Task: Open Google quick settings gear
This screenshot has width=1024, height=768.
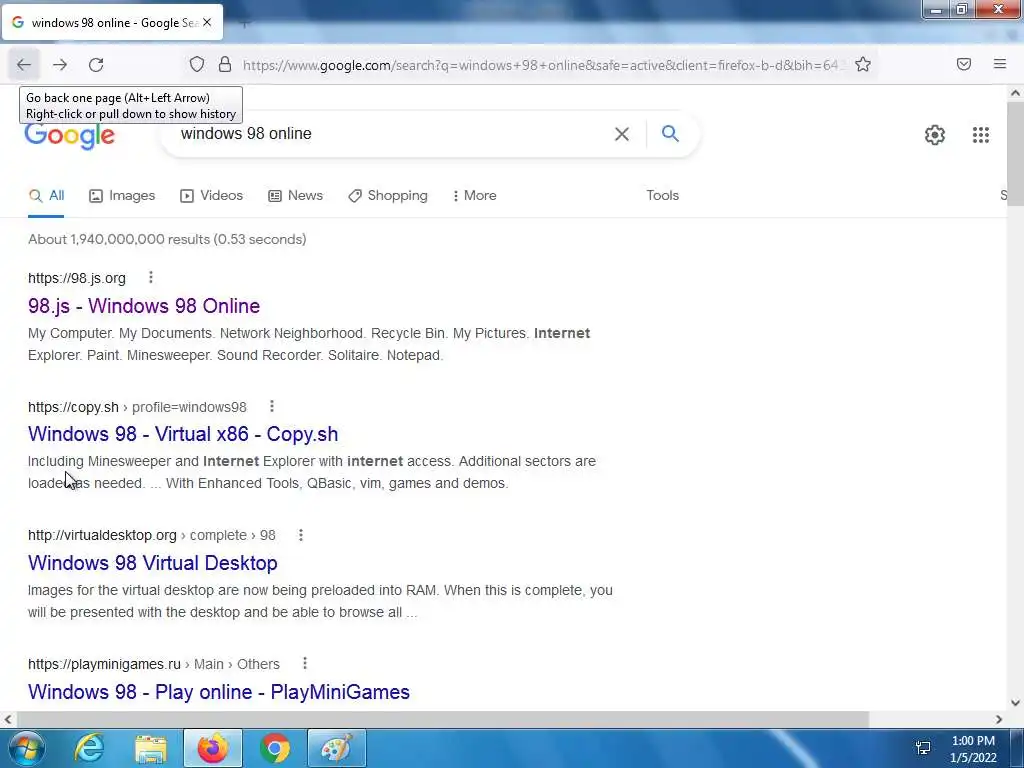Action: 935,135
